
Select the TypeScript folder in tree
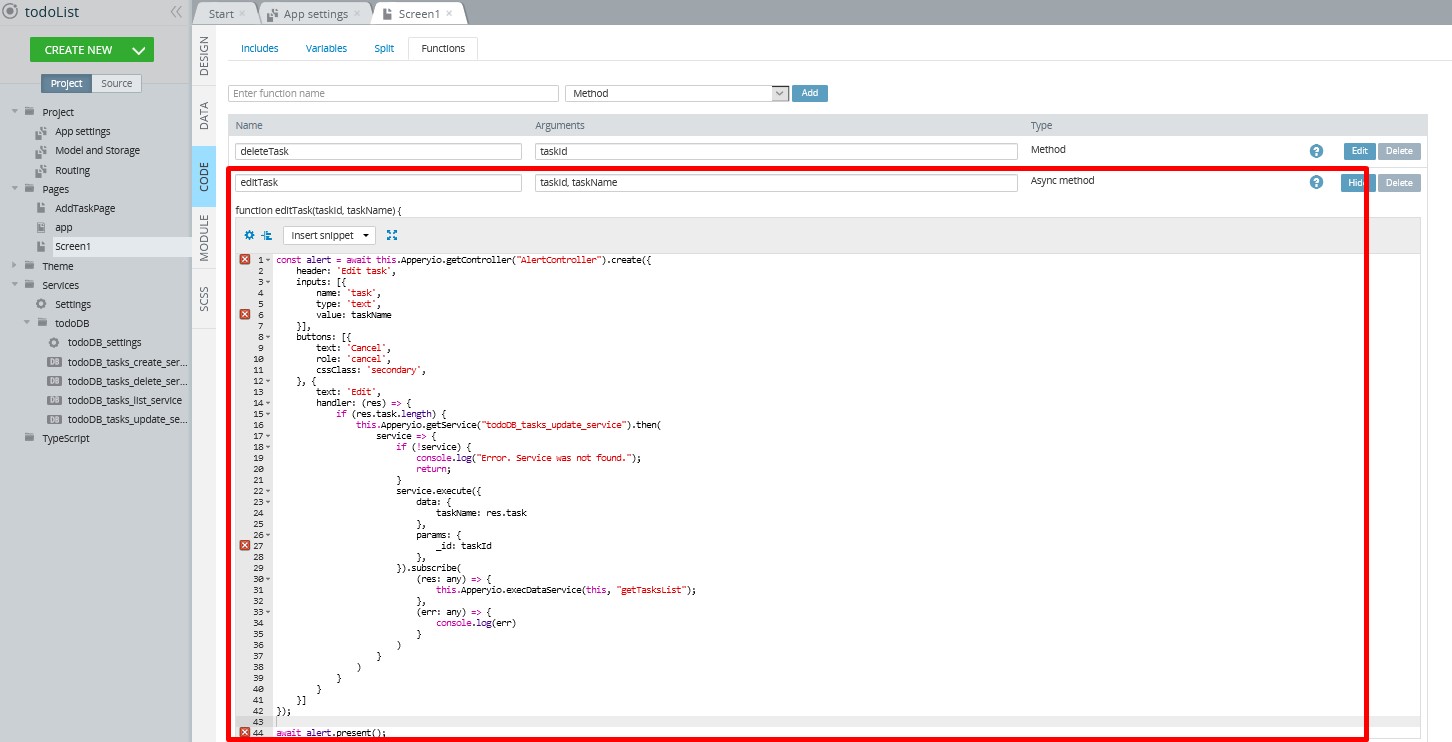[66, 438]
